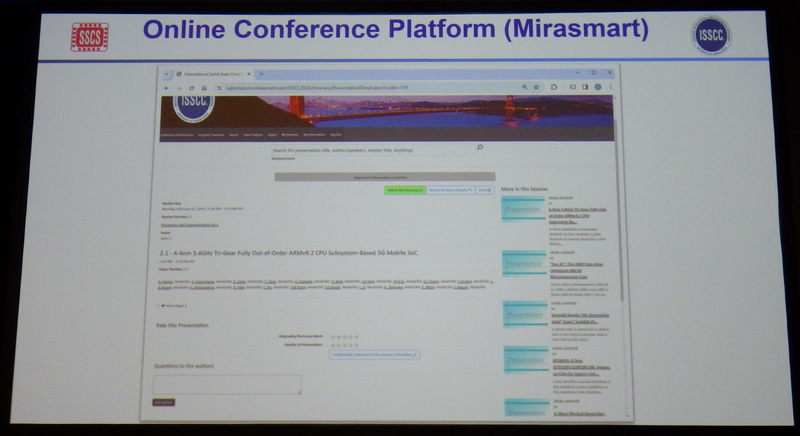Screen dimensions: 800x436
Task: Open My Information menu item
Action: coord(314,135)
